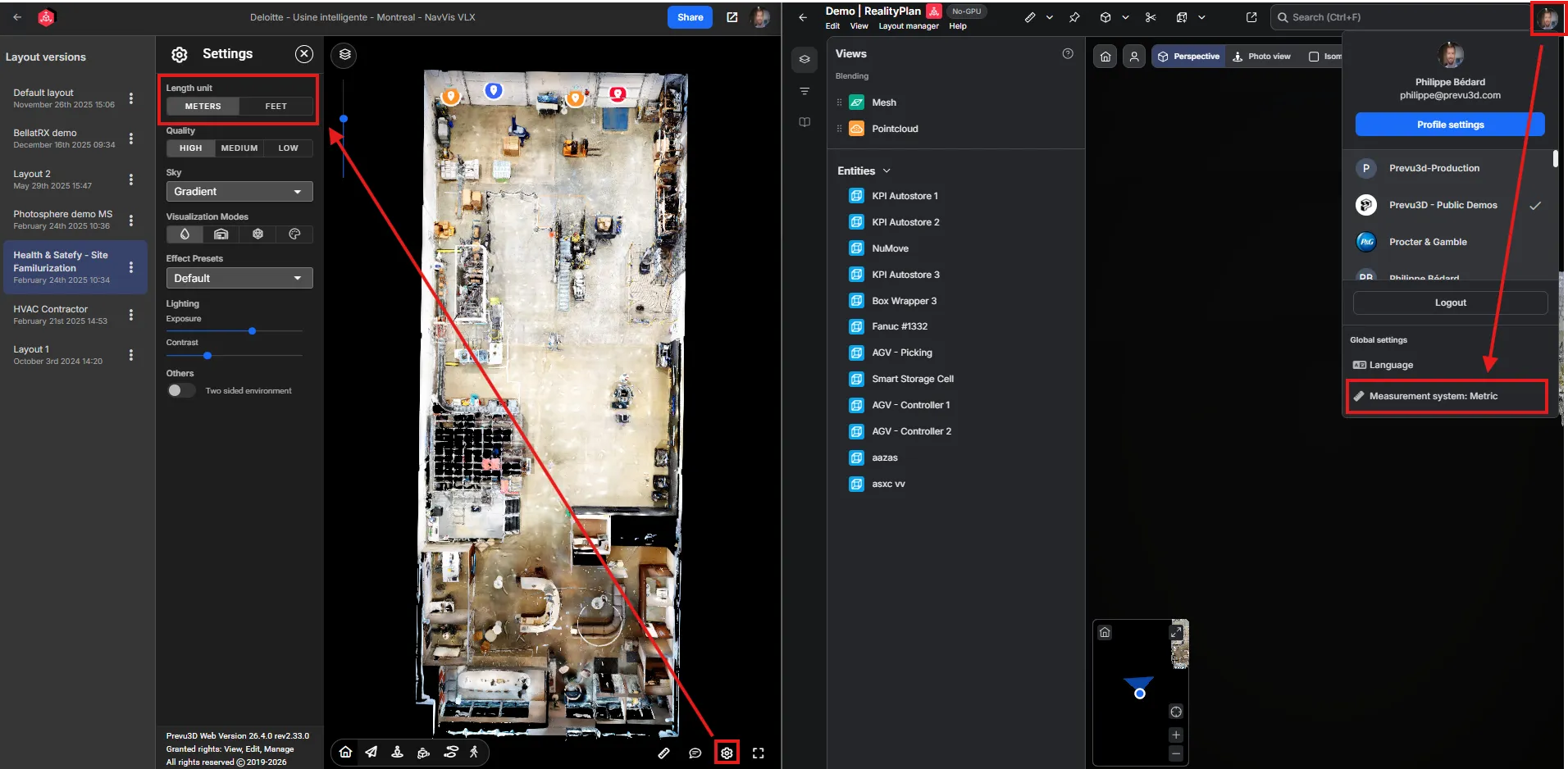Viewport: 1568px width, 769px height.
Task: Adjust the Contrast slider handle
Action: pyautogui.click(x=207, y=356)
